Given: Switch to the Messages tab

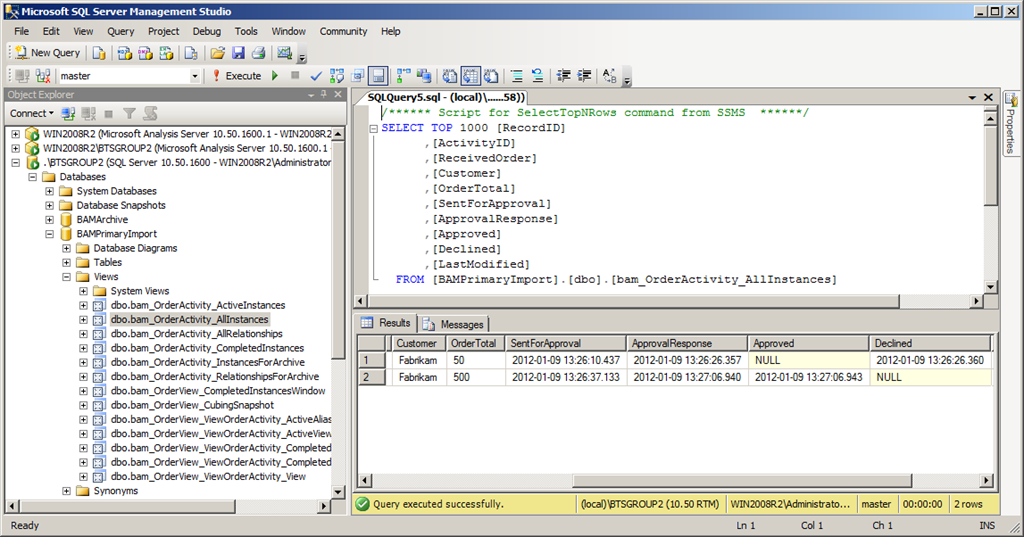Looking at the screenshot, I should (x=454, y=324).
